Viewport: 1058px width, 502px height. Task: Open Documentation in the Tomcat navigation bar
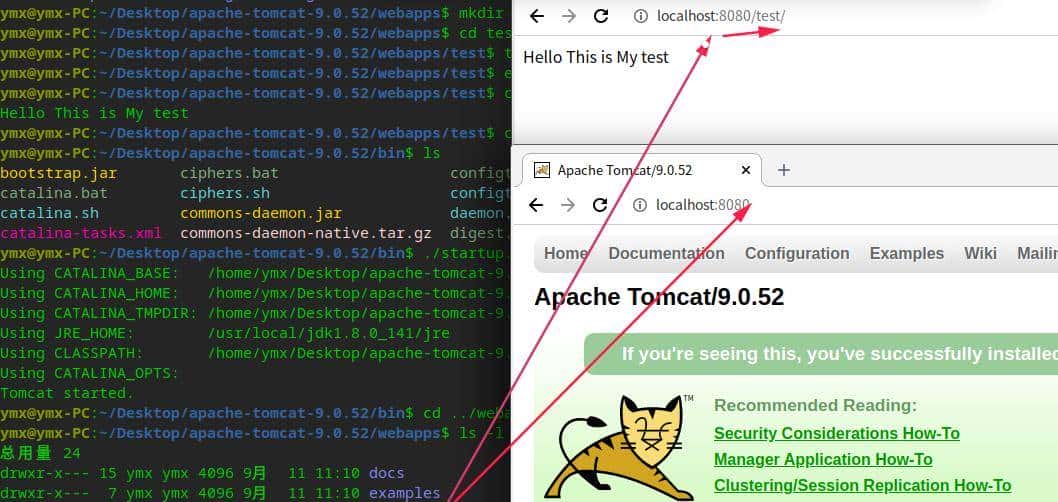click(667, 253)
